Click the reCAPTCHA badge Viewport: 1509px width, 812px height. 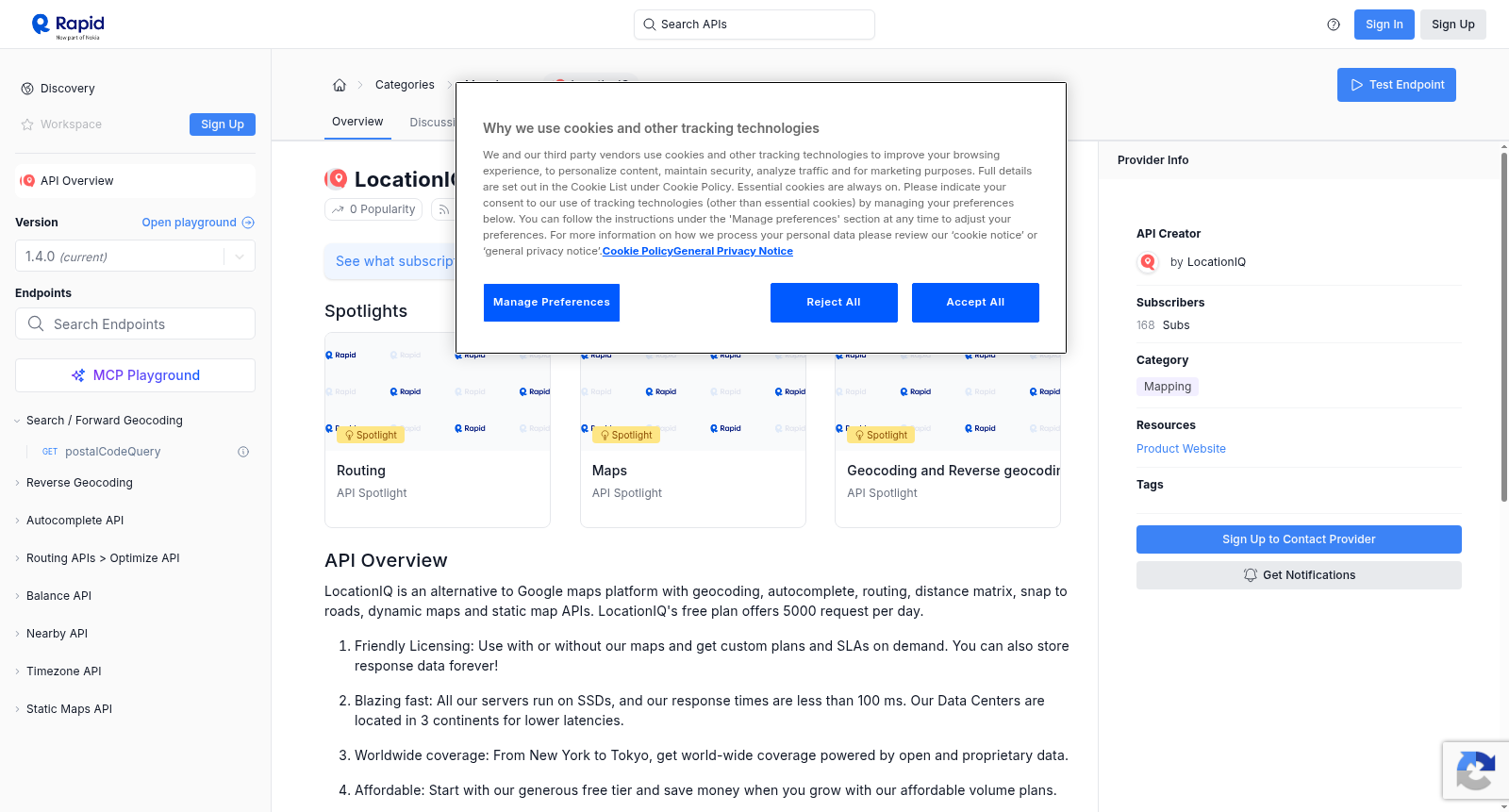coord(1475,771)
